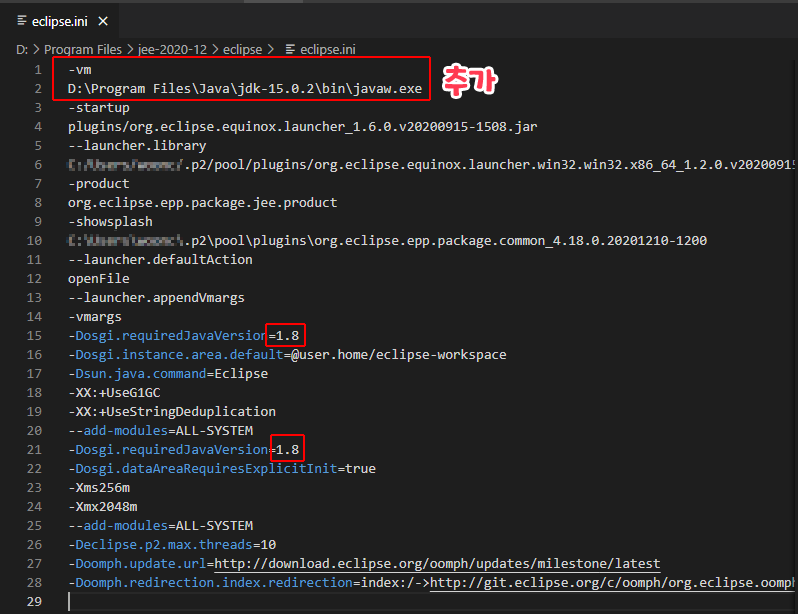Click '-product' on line 7
The height and width of the screenshot is (614, 798).
tap(99, 184)
